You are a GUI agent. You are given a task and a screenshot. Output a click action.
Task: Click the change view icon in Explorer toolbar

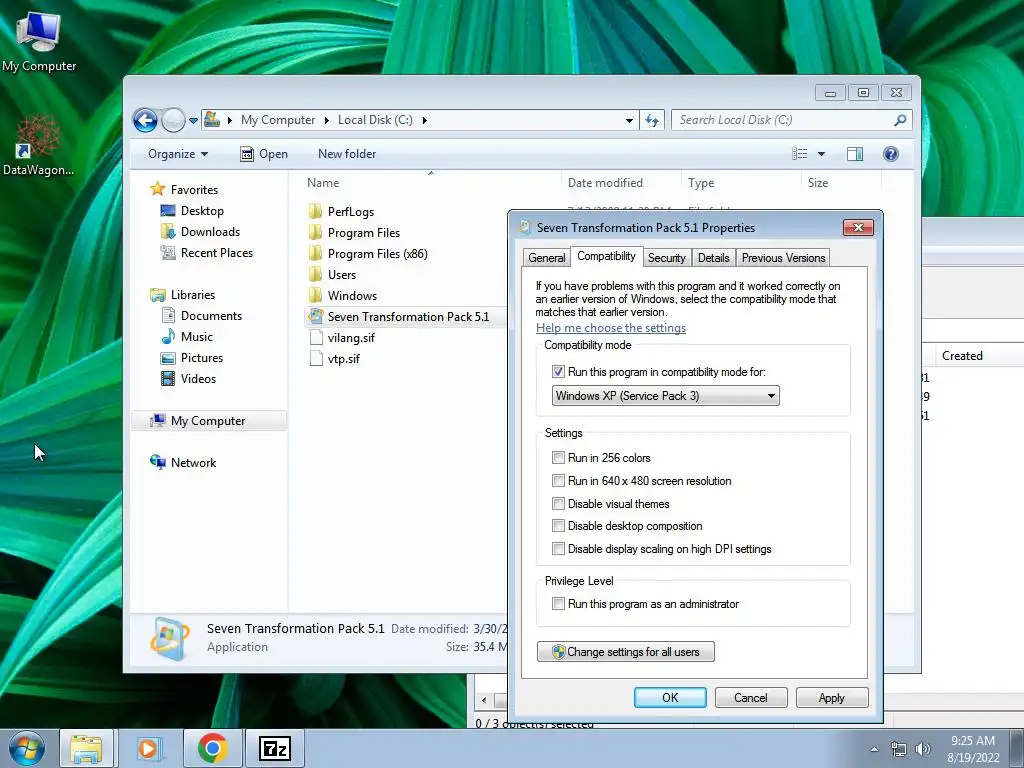tap(800, 154)
